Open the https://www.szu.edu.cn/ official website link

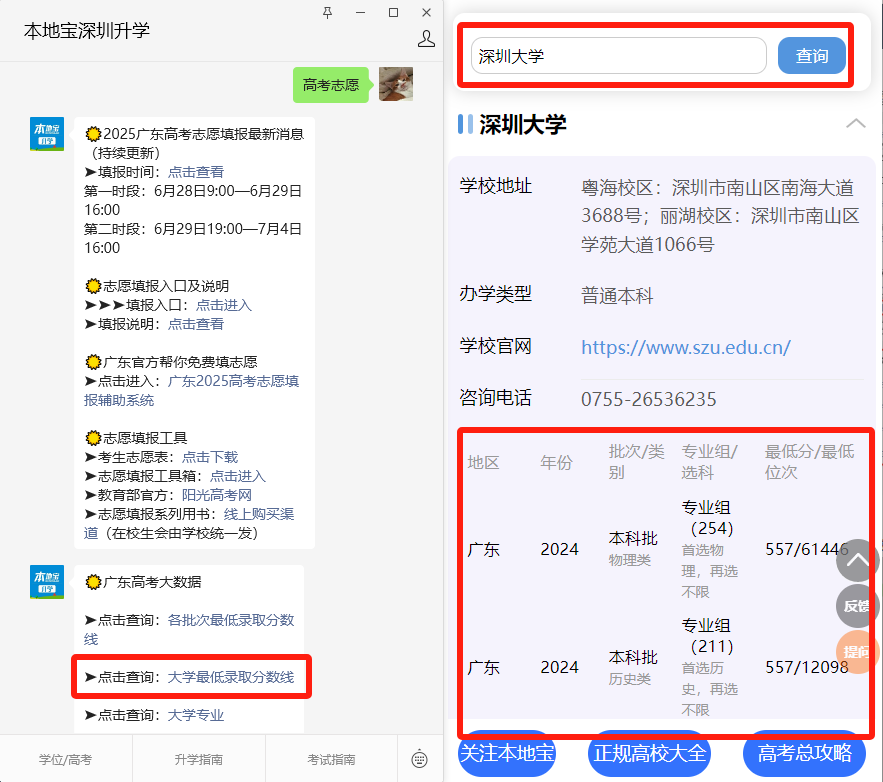(685, 347)
